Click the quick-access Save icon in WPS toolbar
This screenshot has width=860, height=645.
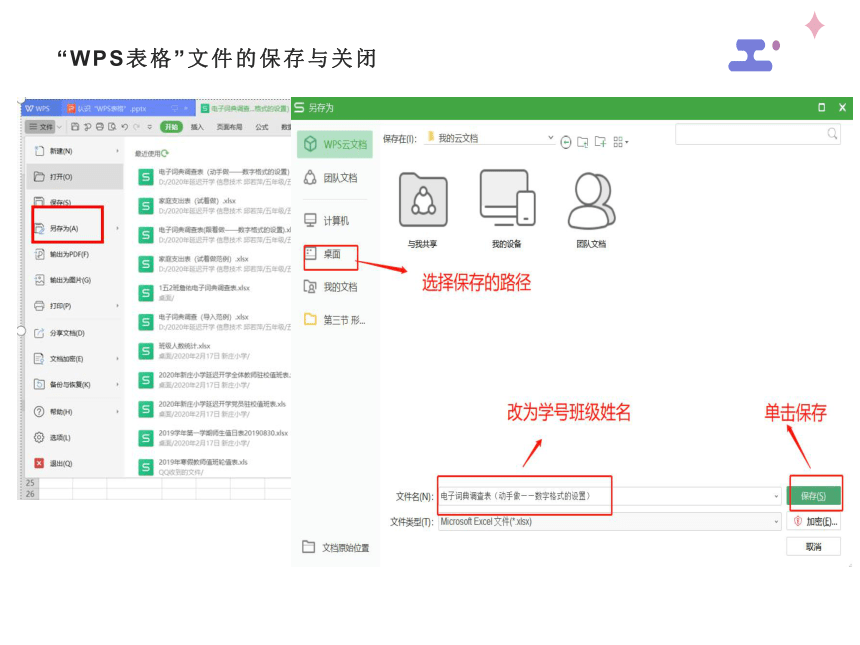click(75, 127)
